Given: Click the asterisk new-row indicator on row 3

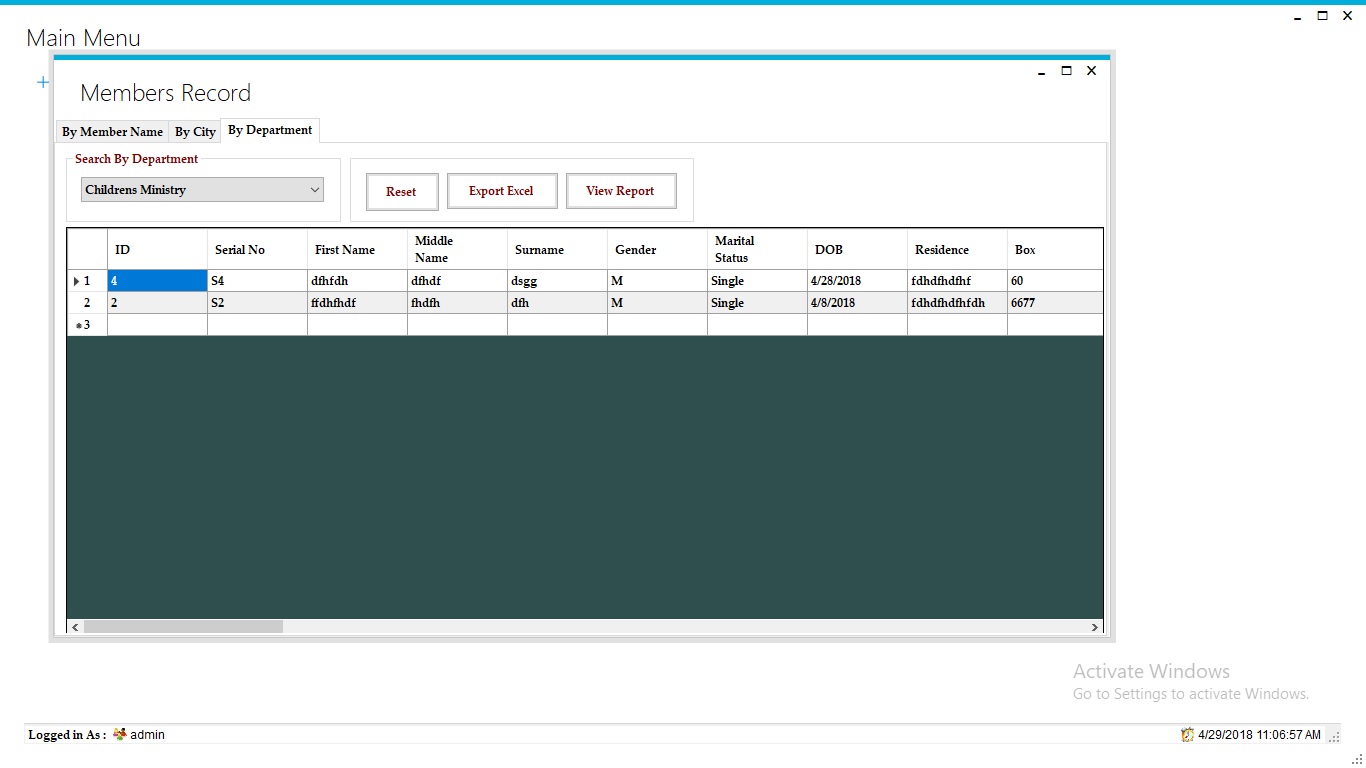Looking at the screenshot, I should (x=79, y=324).
